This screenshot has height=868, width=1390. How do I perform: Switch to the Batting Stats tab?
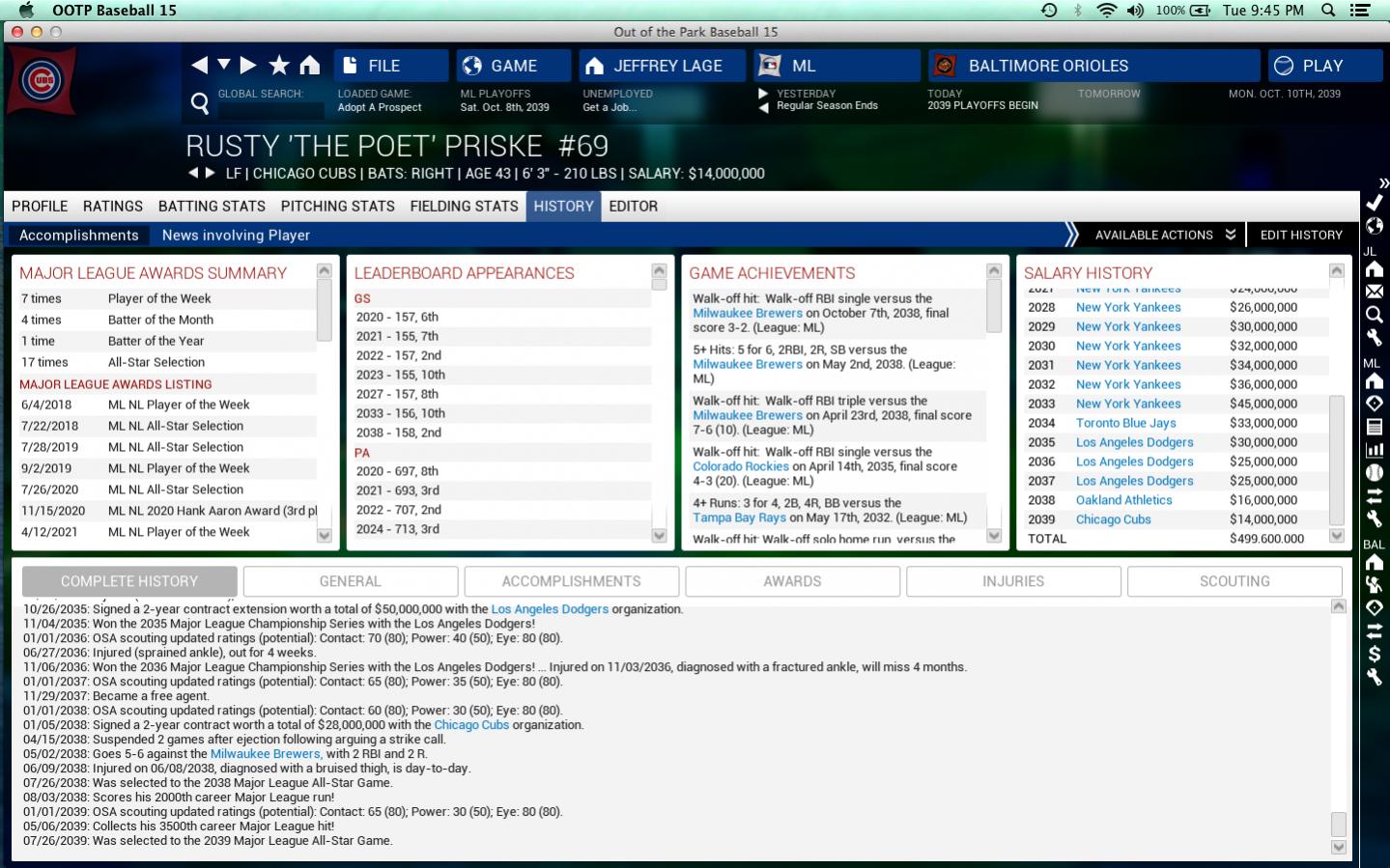(212, 206)
